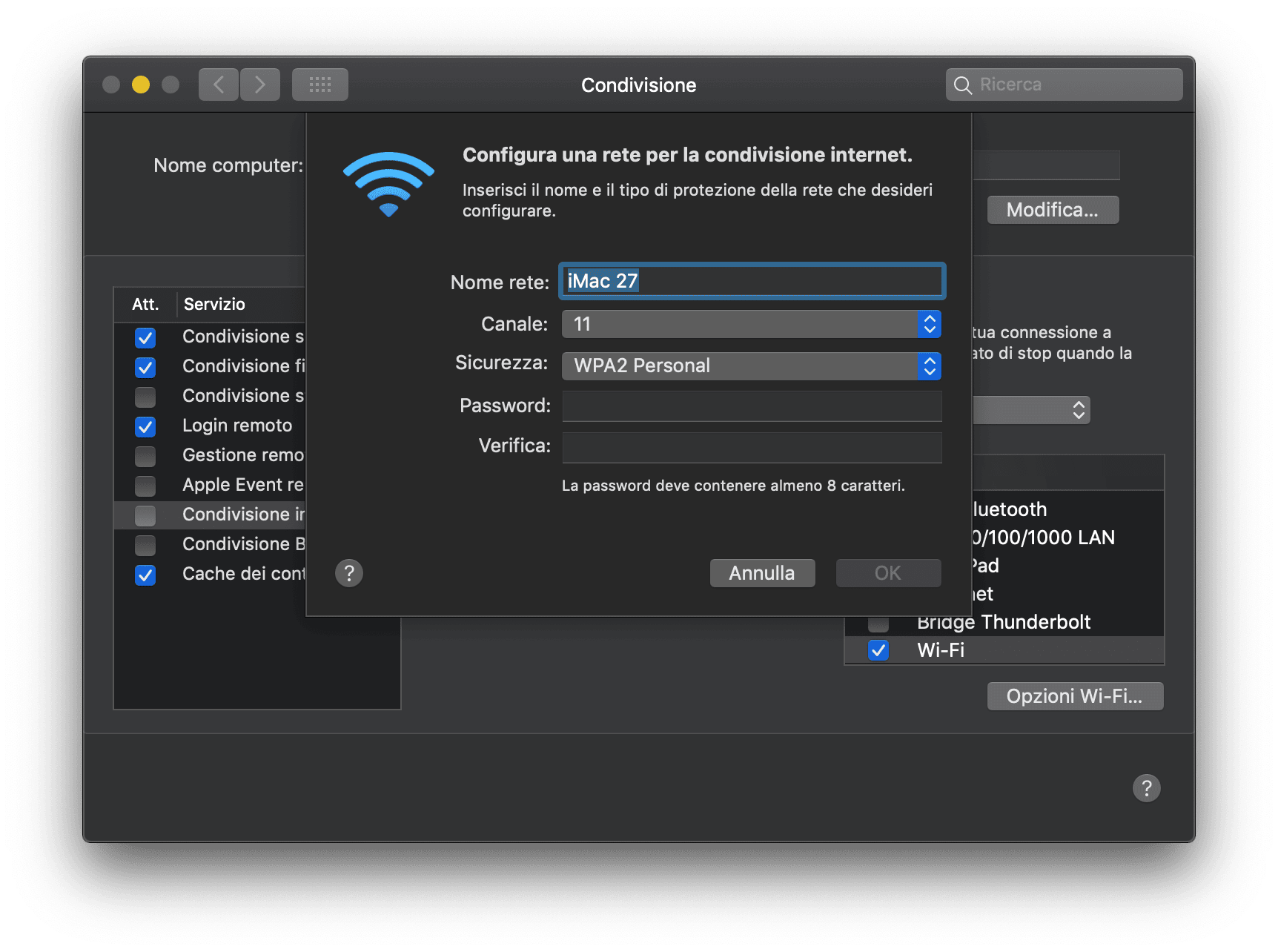Select the Login remoto service row
This screenshot has height=952, width=1278.
(x=210, y=426)
